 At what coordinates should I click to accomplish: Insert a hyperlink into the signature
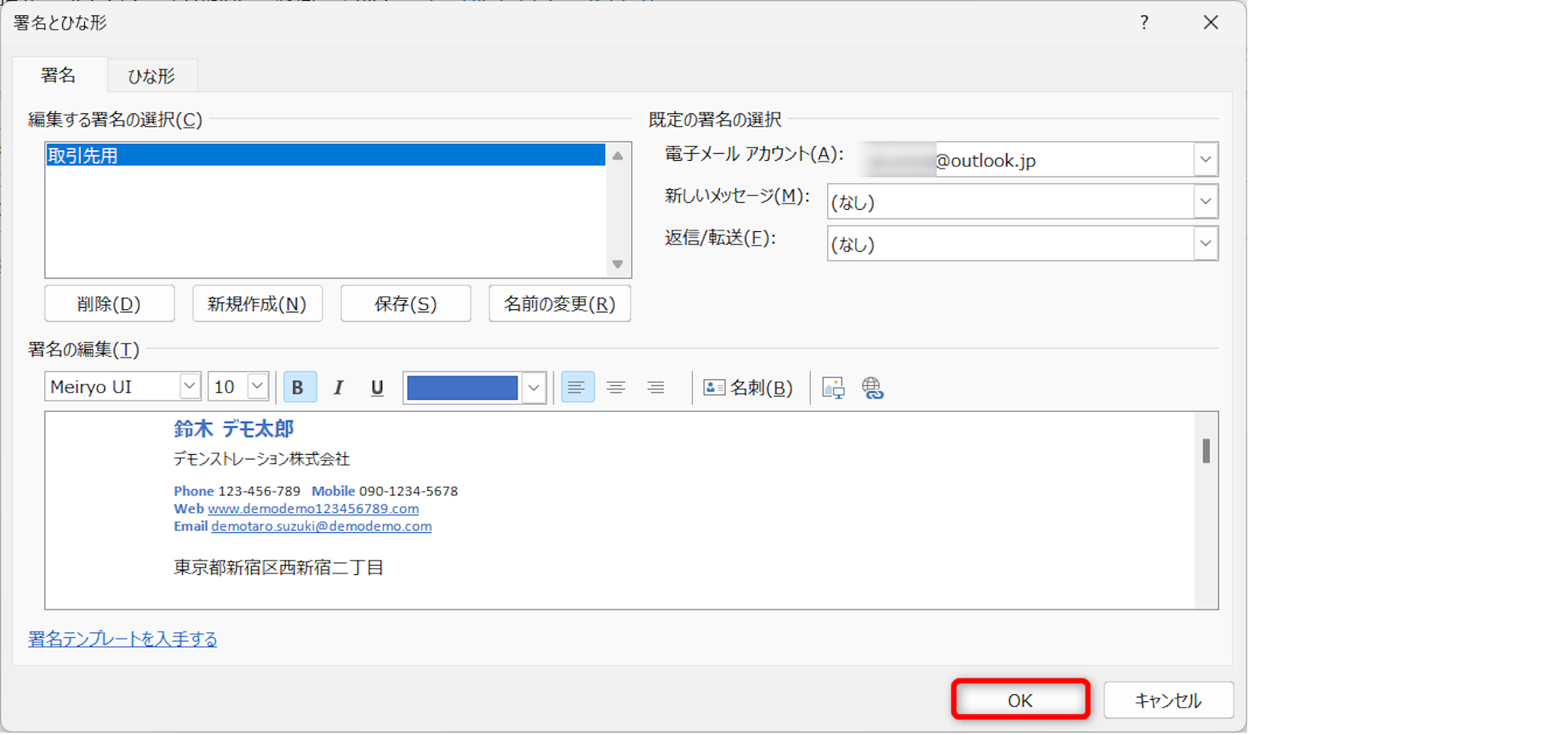[x=873, y=387]
